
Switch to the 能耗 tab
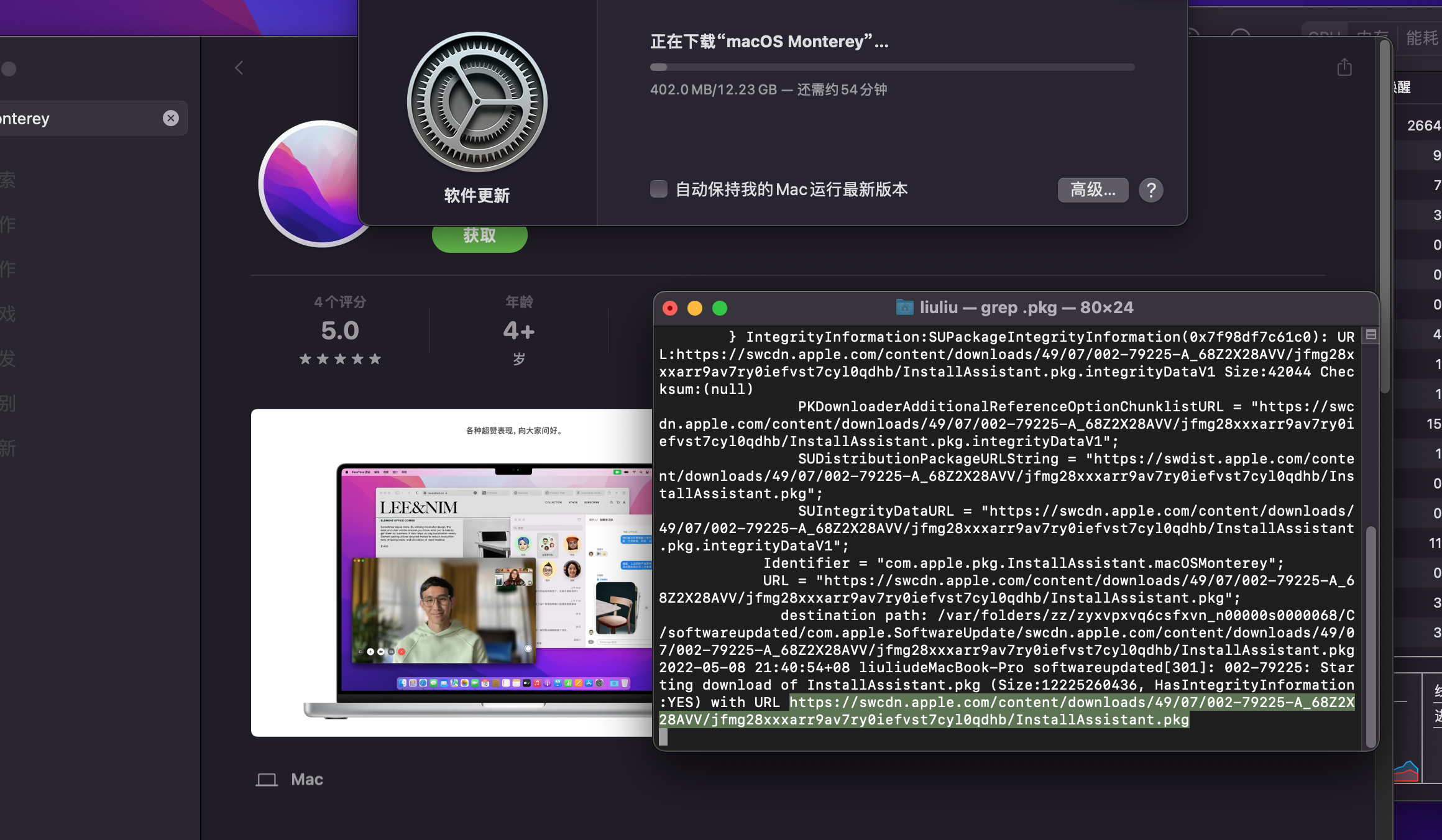tap(1421, 39)
